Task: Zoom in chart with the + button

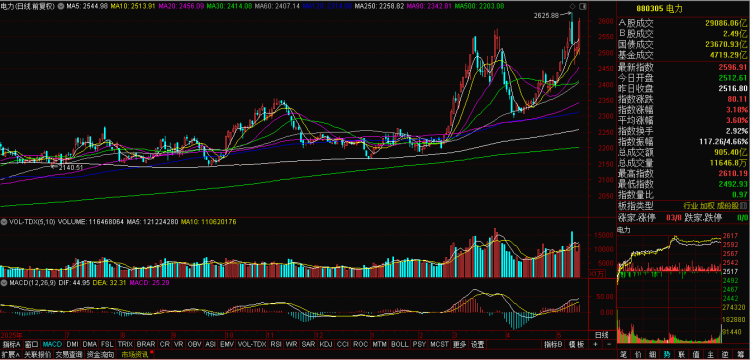Action: 596,344
